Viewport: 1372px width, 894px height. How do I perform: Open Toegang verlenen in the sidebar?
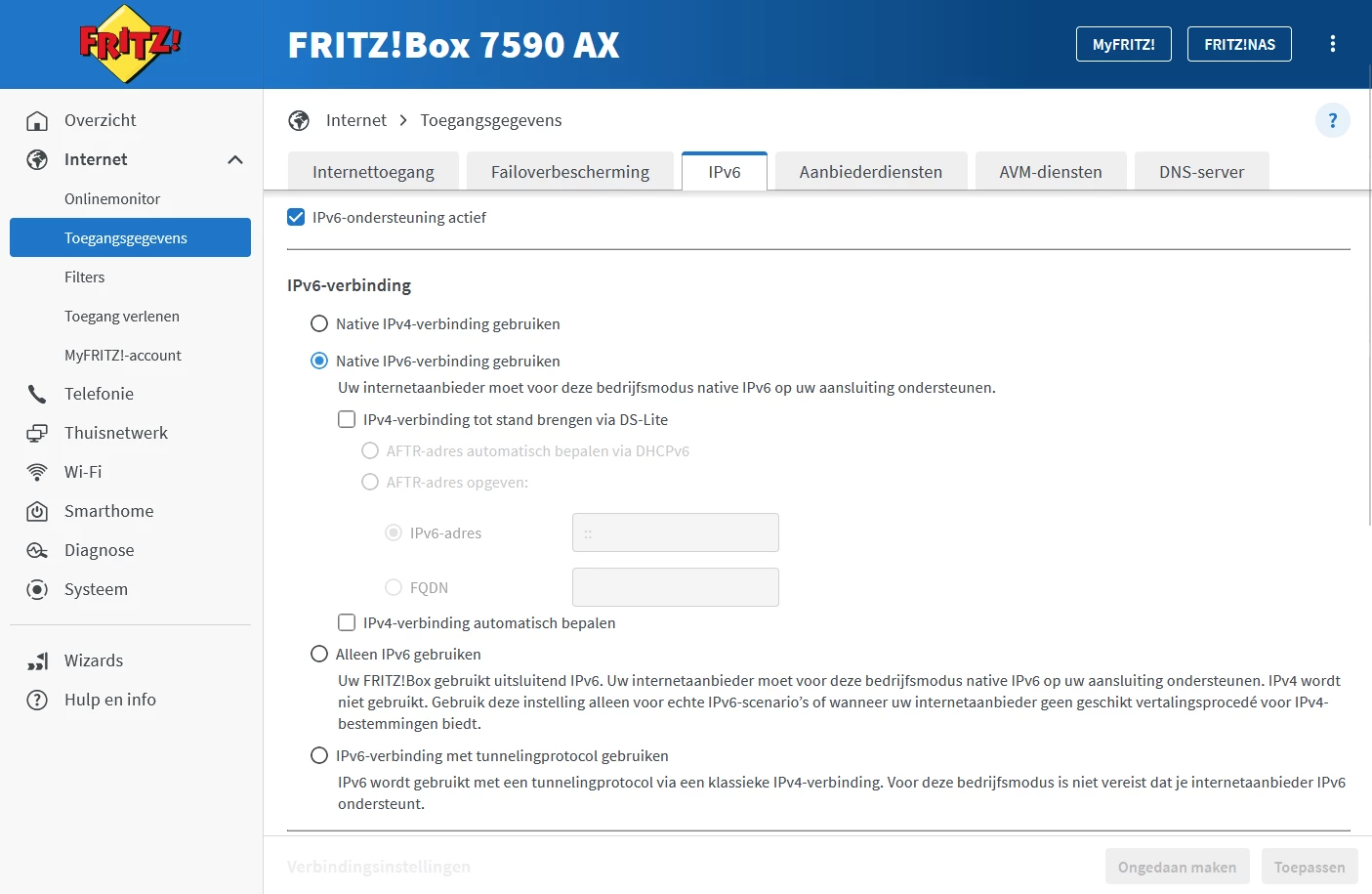(x=130, y=316)
